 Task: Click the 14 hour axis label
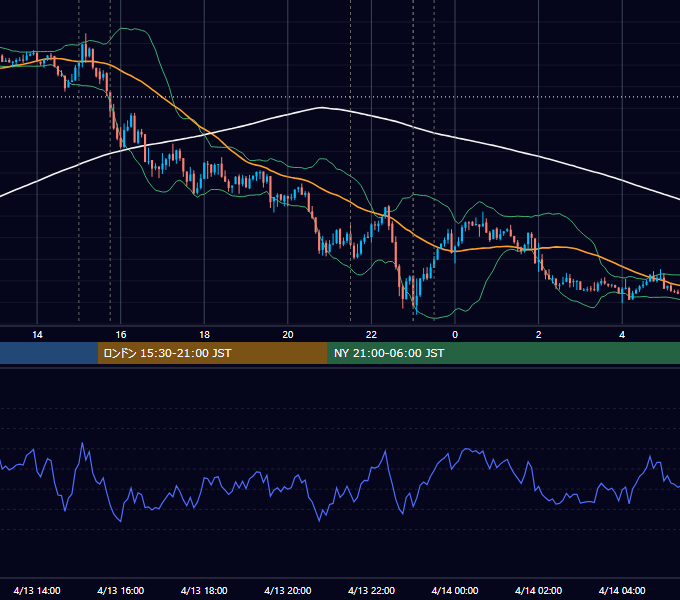37,335
